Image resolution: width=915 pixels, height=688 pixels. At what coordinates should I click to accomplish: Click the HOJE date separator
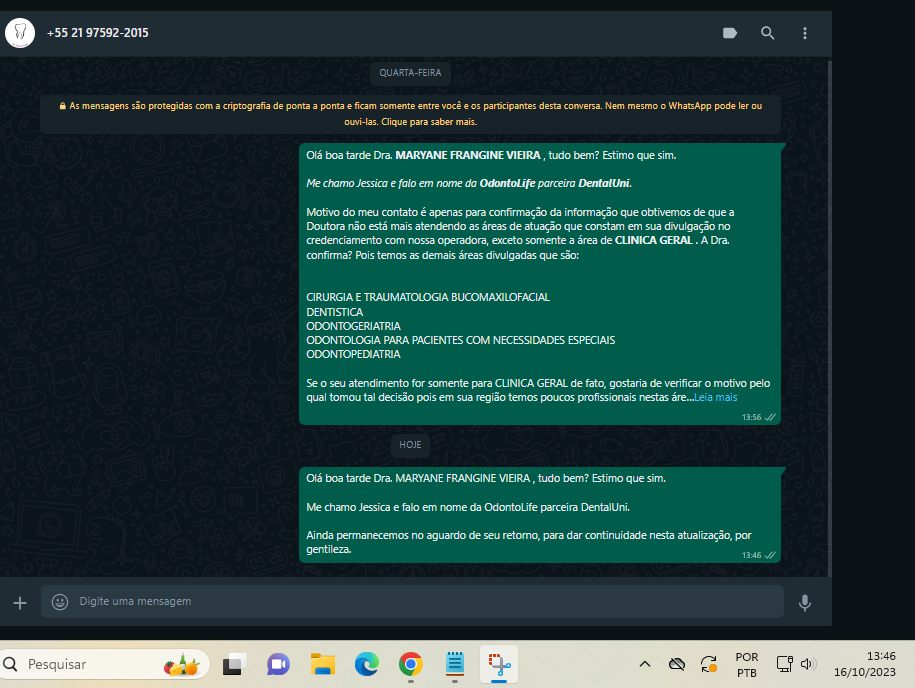coord(410,445)
